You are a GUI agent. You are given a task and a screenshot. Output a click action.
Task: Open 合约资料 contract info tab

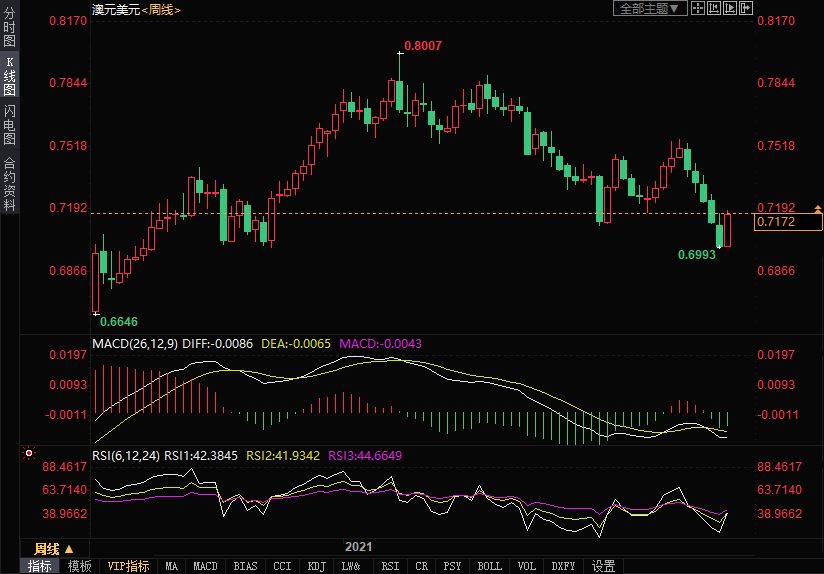coord(10,184)
